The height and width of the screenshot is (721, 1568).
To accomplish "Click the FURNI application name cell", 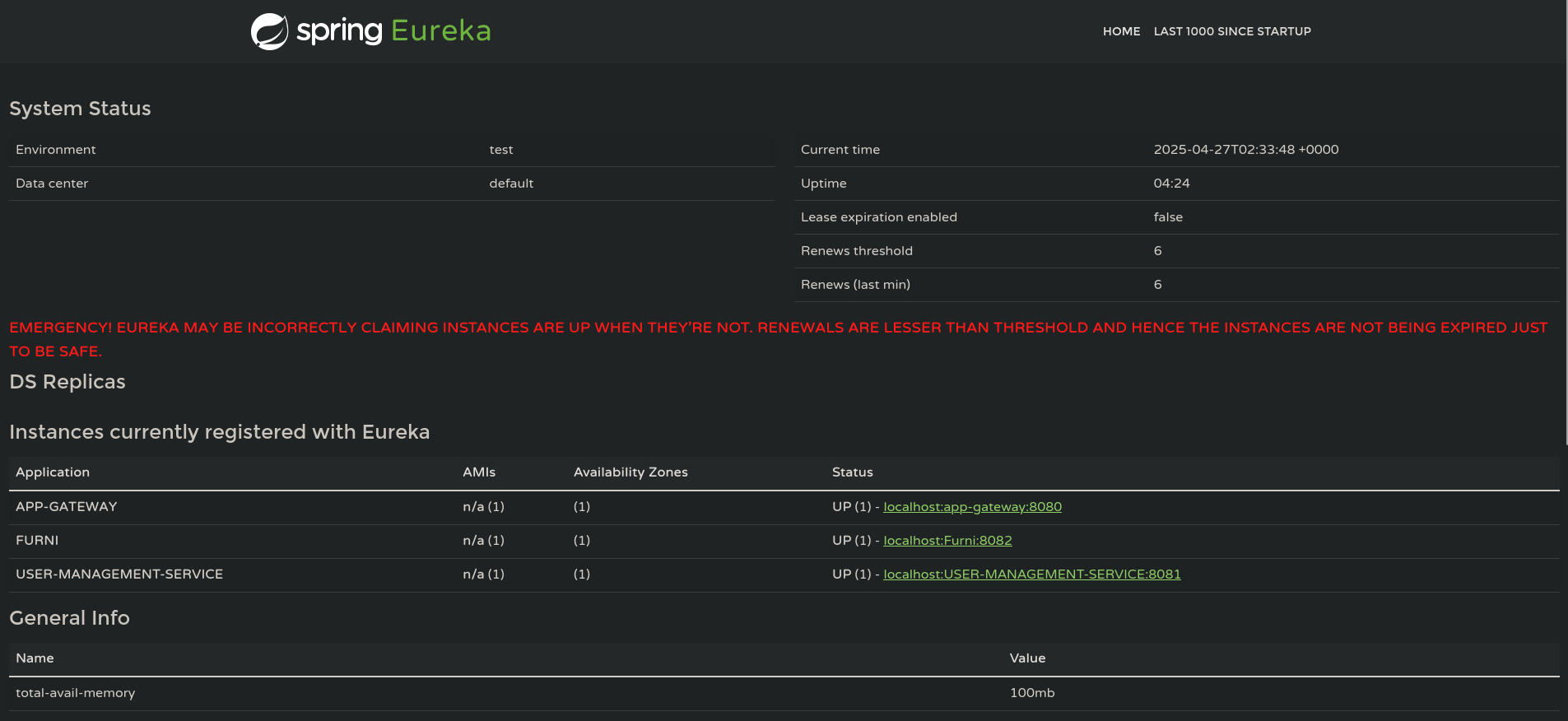I will [37, 541].
